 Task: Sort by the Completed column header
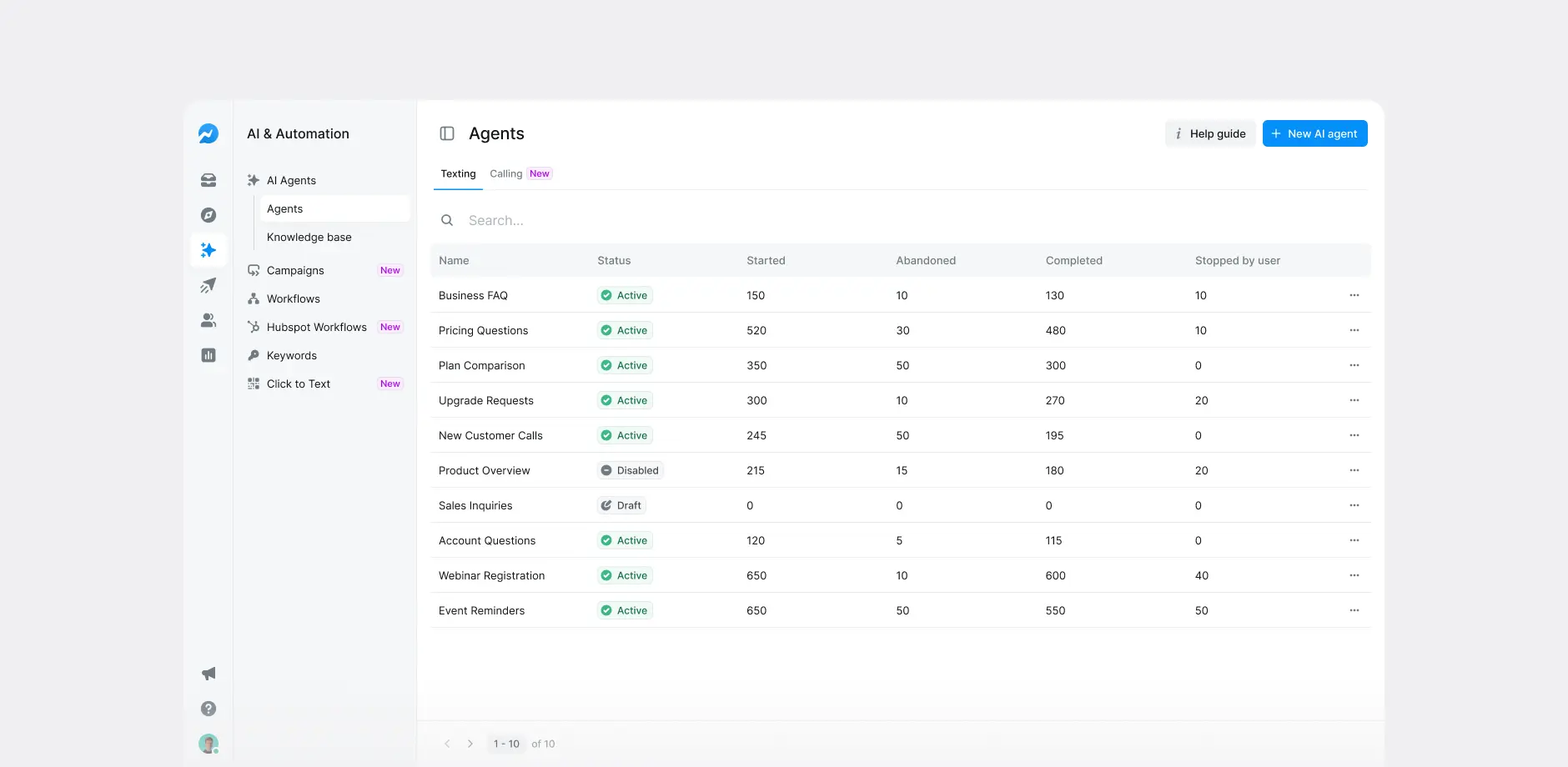tap(1074, 260)
